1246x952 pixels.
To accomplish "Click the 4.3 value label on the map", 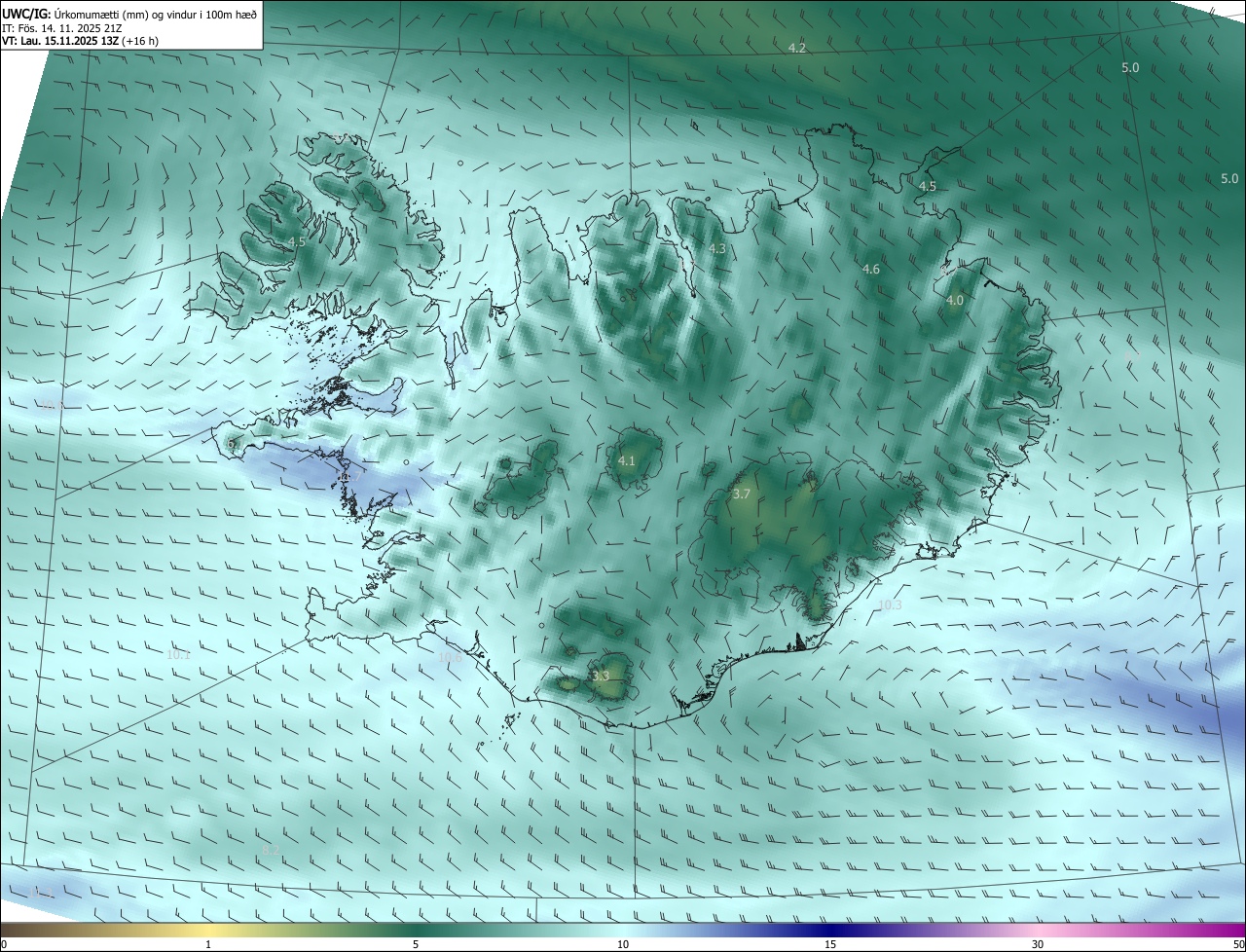I will [716, 249].
